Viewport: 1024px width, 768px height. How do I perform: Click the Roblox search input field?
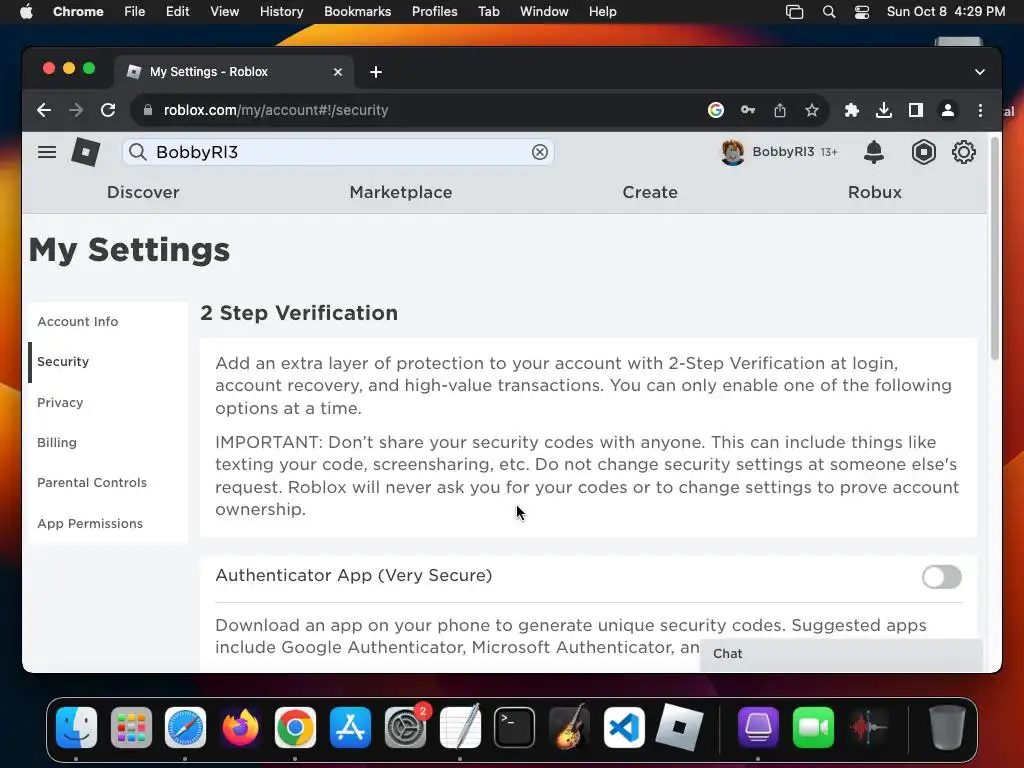coord(338,152)
